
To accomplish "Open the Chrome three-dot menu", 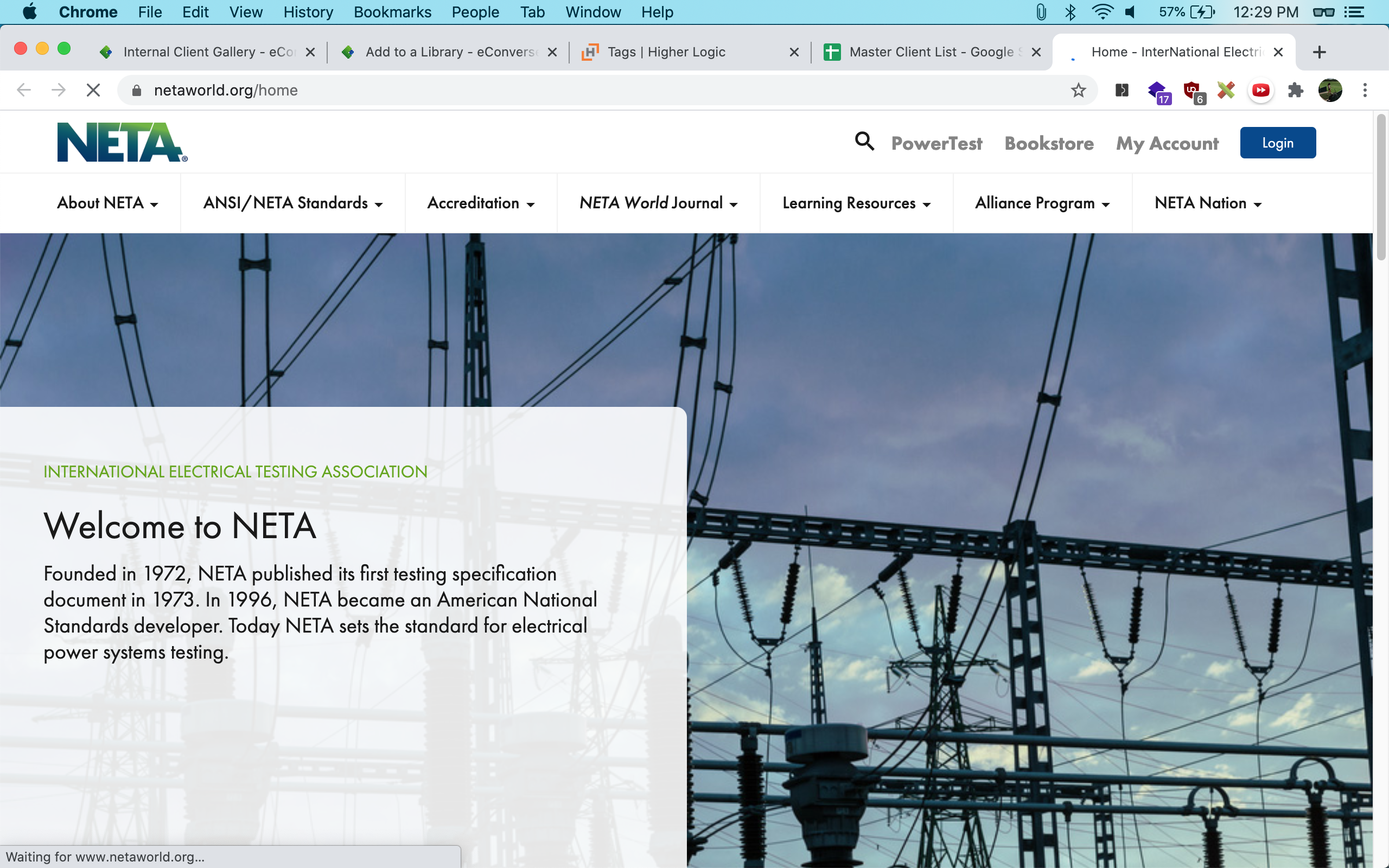I will [x=1365, y=90].
